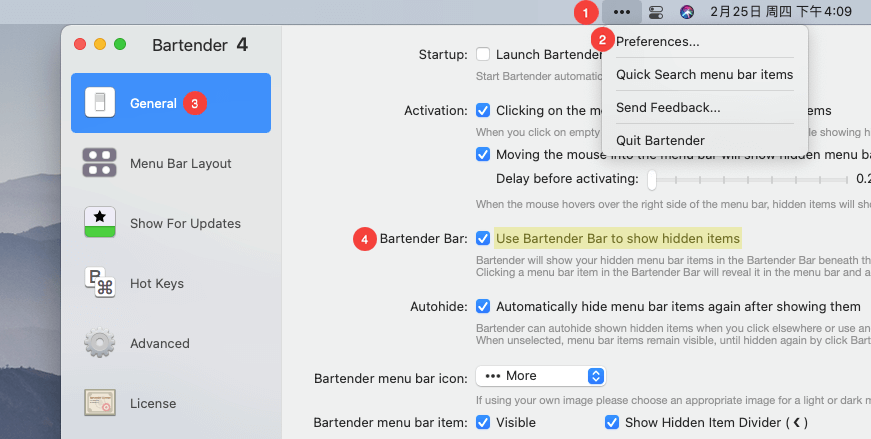Select Quick Search menu bar items
This screenshot has width=871, height=439.
[704, 74]
